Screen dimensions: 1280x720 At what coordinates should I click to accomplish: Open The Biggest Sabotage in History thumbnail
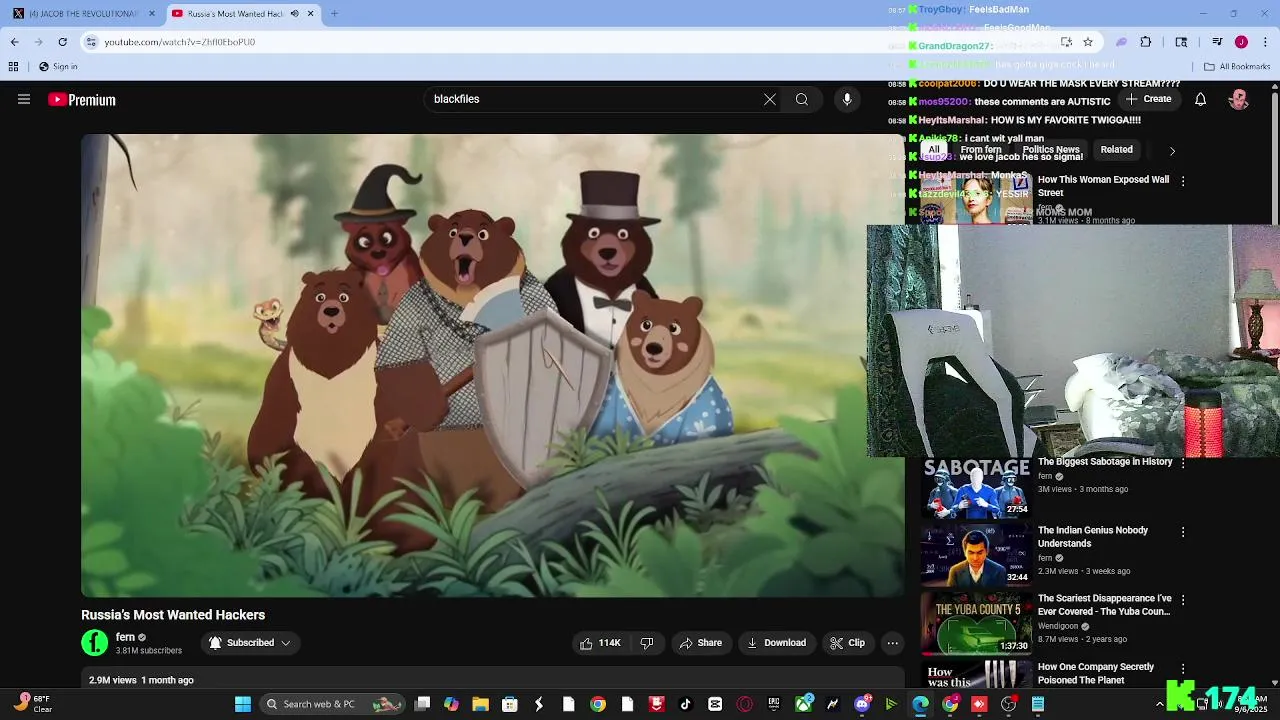click(x=976, y=488)
